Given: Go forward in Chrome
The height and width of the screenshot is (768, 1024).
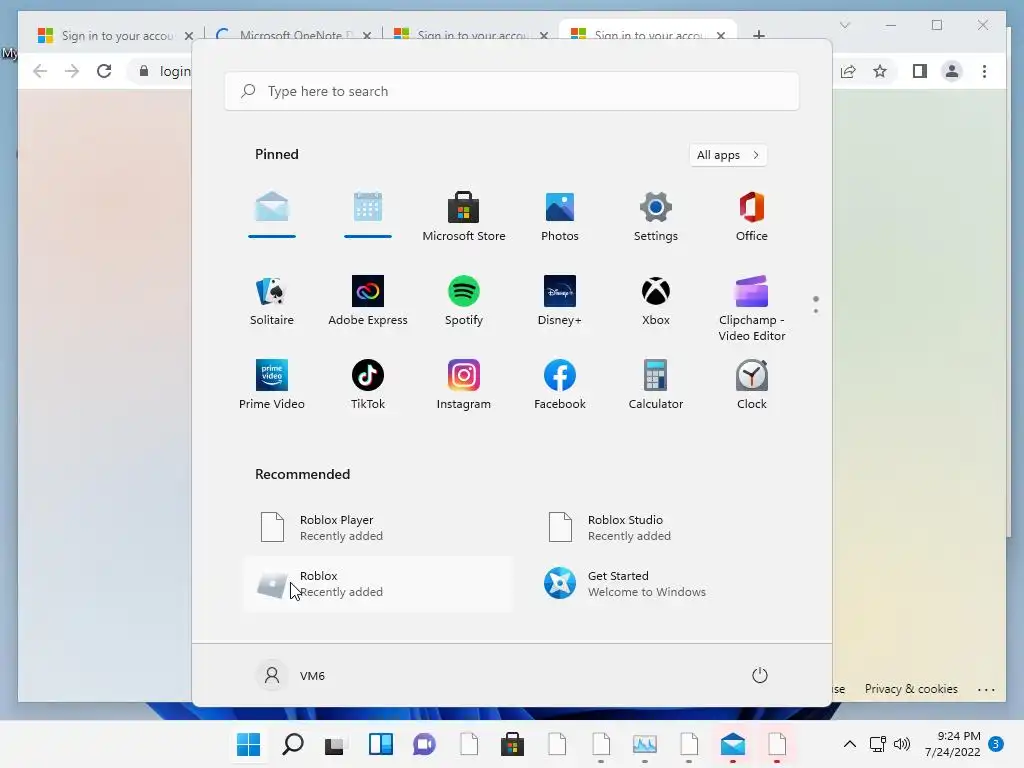Looking at the screenshot, I should (x=72, y=71).
